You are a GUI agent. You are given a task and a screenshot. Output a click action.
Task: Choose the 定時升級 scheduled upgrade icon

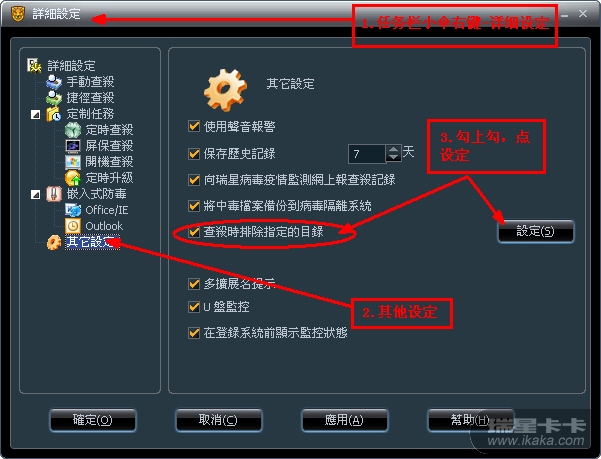point(72,178)
